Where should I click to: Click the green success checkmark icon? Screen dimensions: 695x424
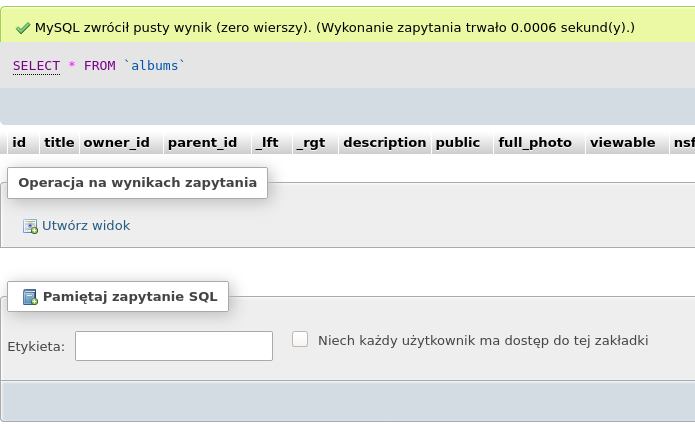click(x=23, y=28)
